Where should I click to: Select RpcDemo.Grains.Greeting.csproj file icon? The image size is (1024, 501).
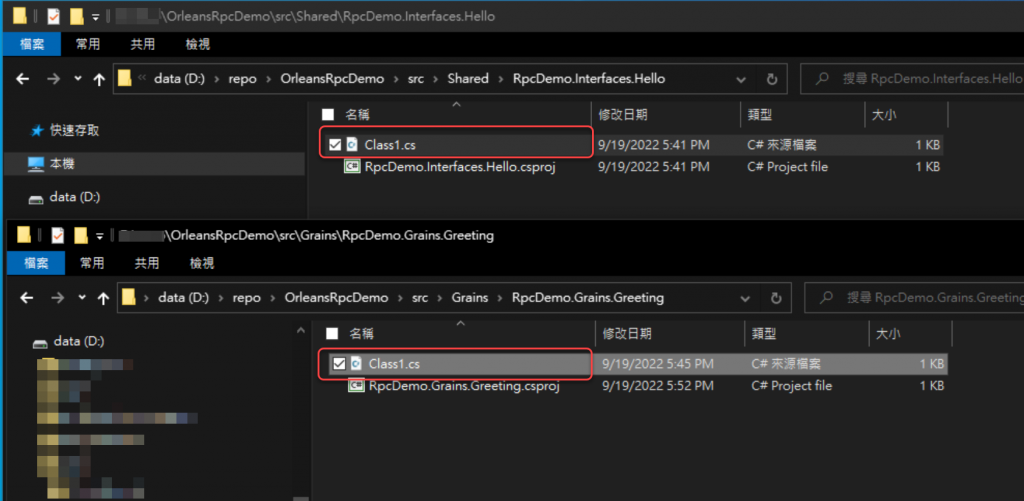(357, 385)
